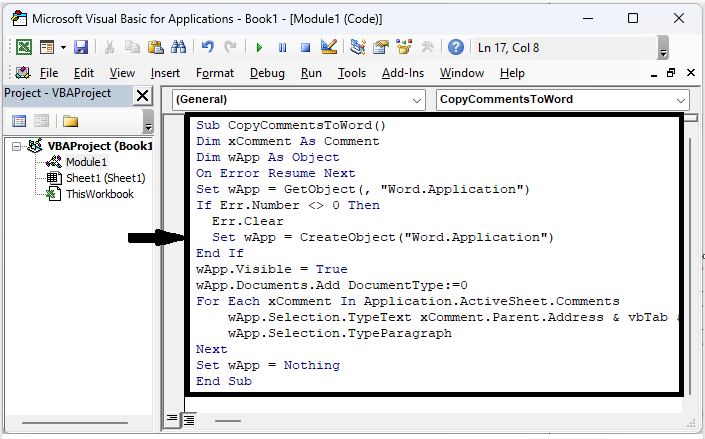Open Project Explorer from the toolbar
Image resolution: width=705 pixels, height=439 pixels.
click(x=358, y=47)
